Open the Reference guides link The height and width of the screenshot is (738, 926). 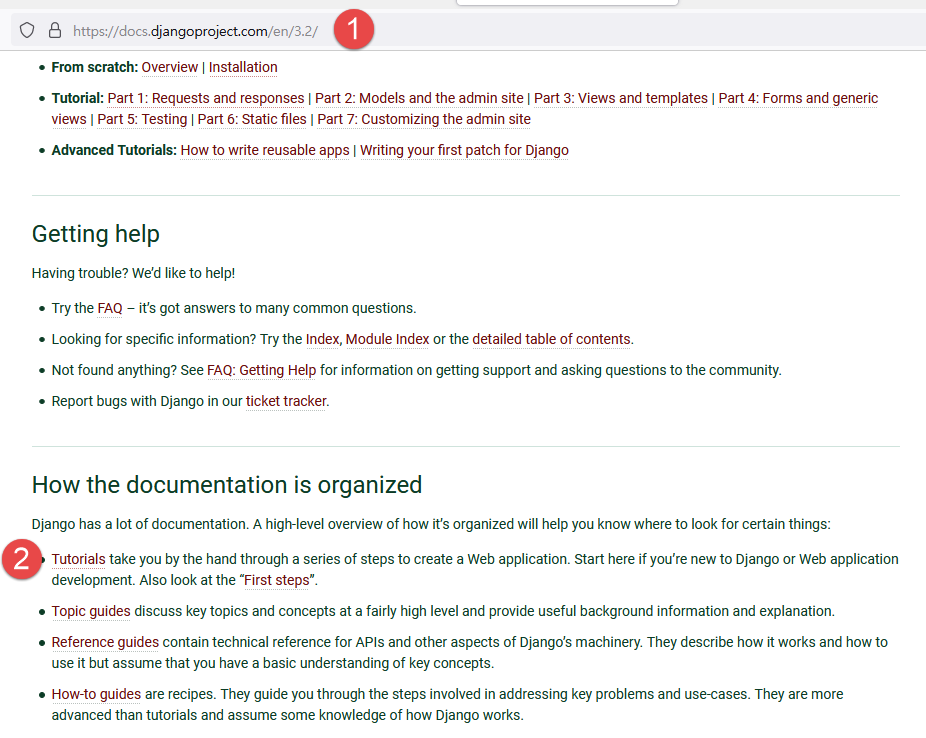(x=105, y=642)
